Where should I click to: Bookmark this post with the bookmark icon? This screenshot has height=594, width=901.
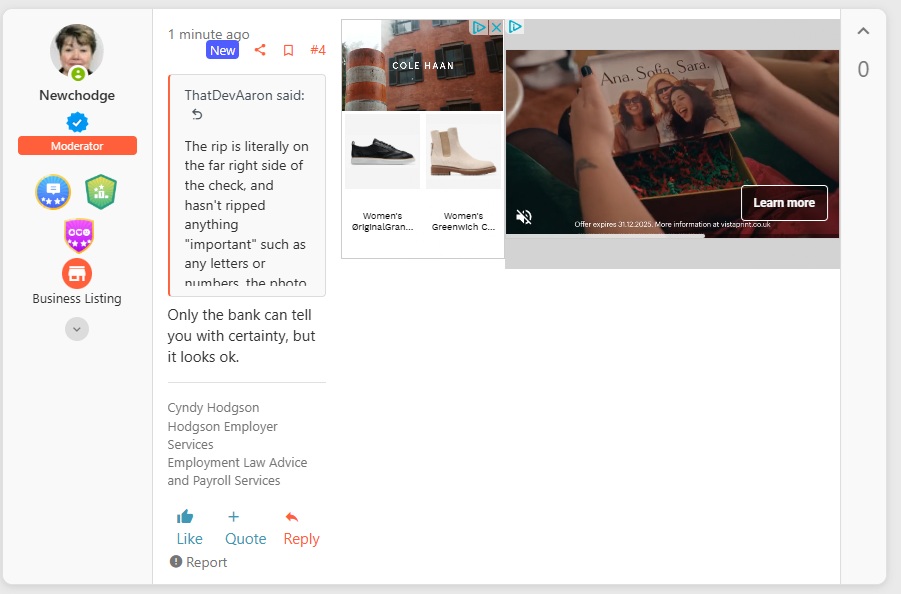(x=288, y=50)
